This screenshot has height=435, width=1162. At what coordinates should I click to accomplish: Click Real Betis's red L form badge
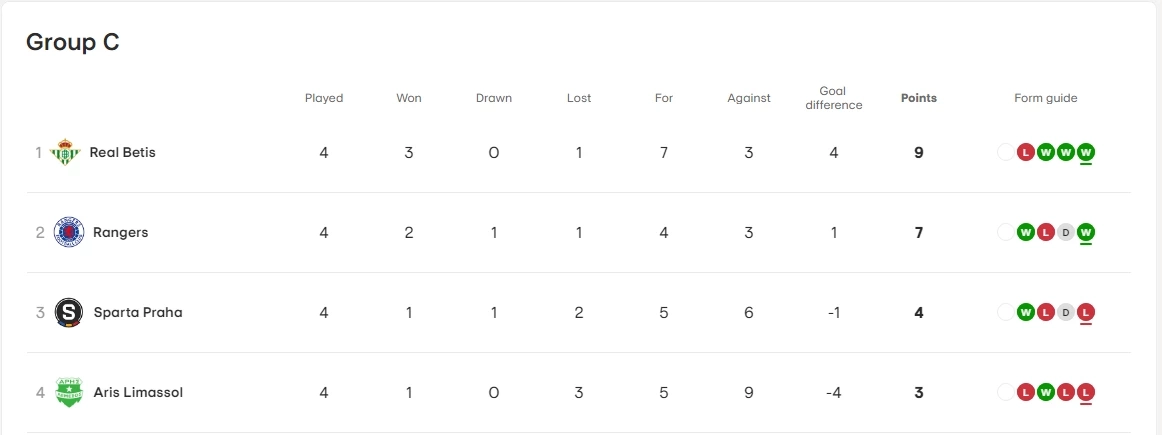point(1025,153)
